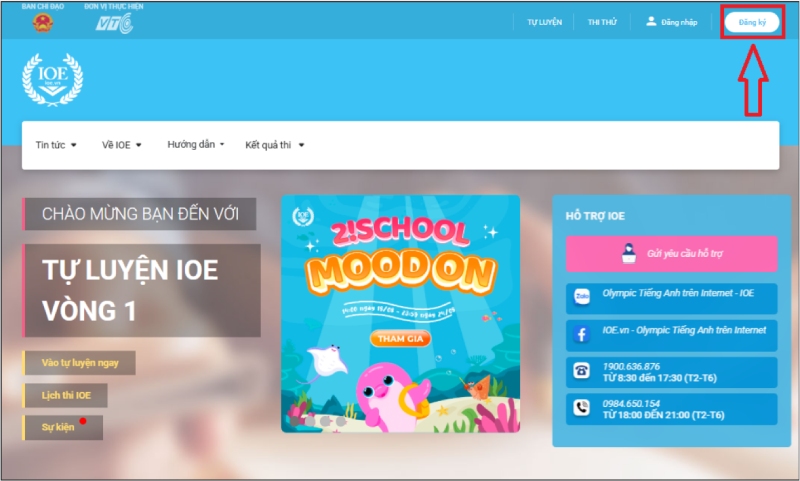This screenshot has height=481, width=800.
Task: Select the first carousel dot on the banner
Action: click(295, 421)
